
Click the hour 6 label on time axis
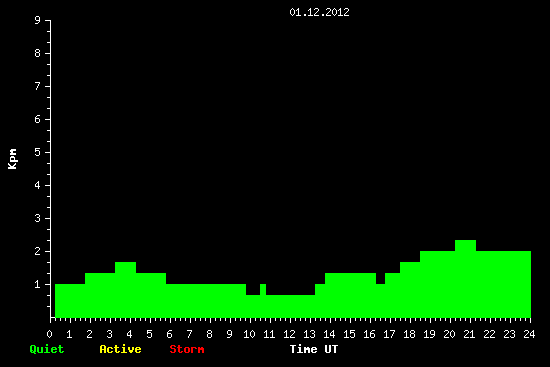pos(169,334)
